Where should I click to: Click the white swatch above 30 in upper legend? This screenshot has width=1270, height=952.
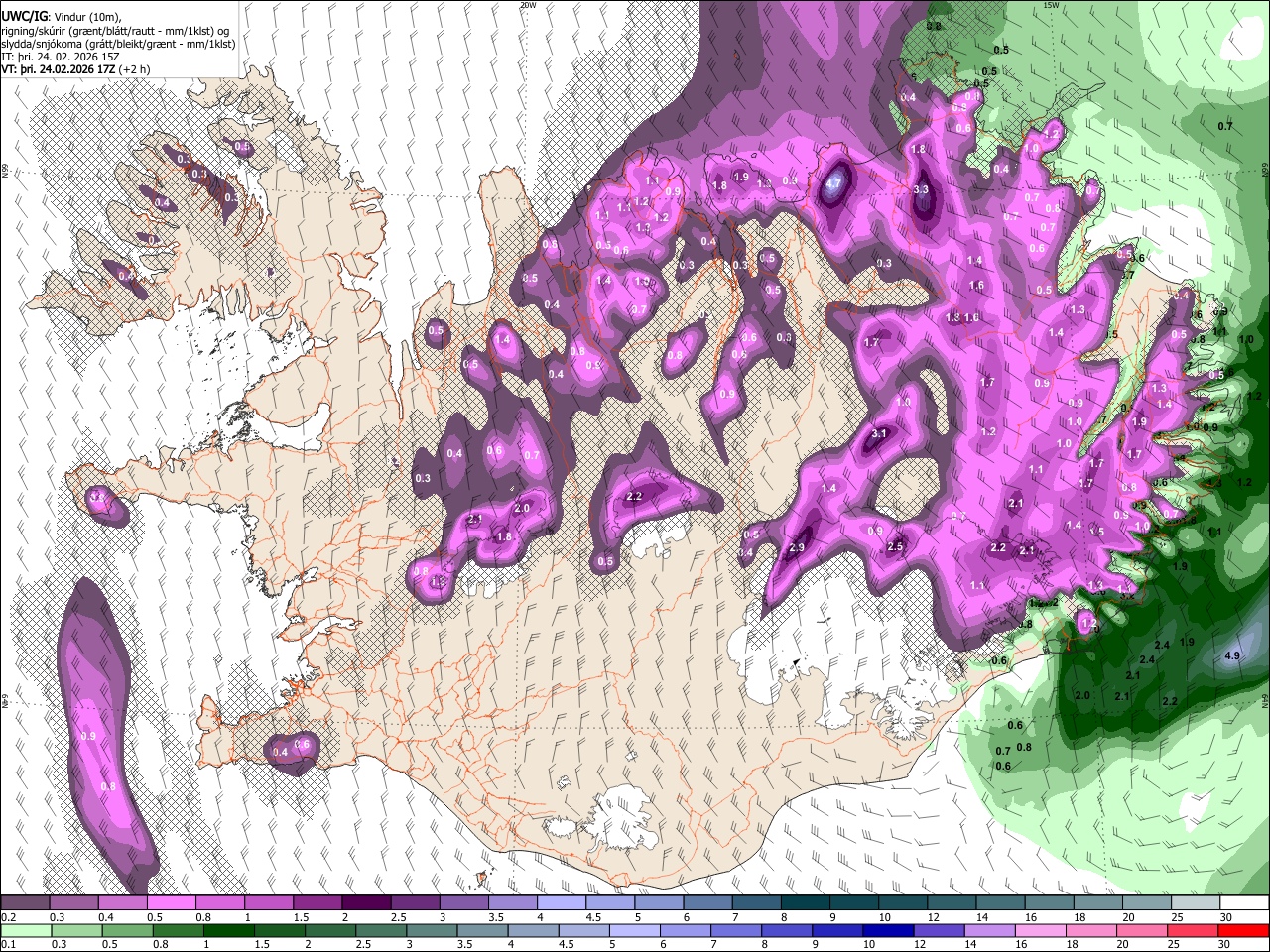(1244, 902)
